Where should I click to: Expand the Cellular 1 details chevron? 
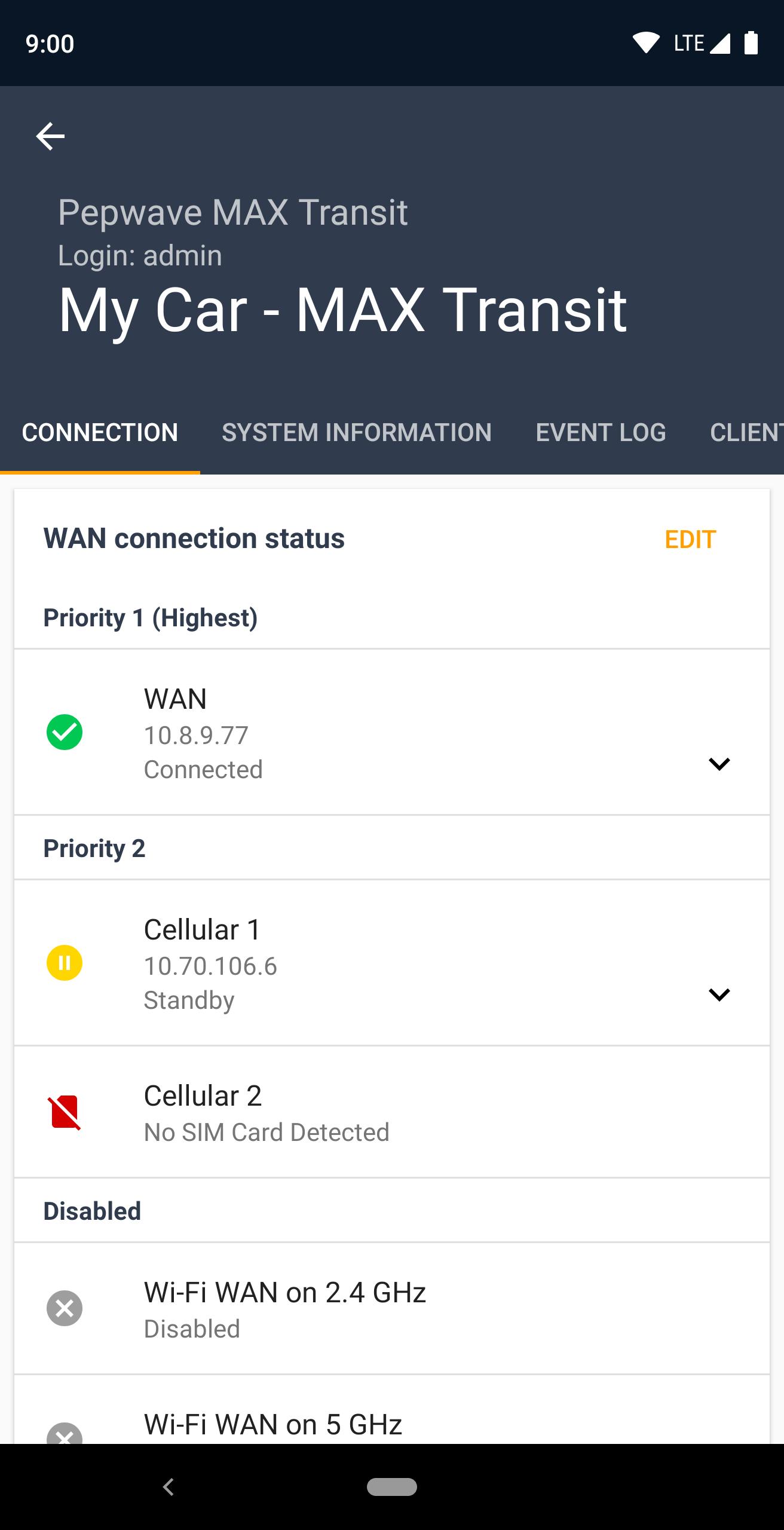[719, 994]
